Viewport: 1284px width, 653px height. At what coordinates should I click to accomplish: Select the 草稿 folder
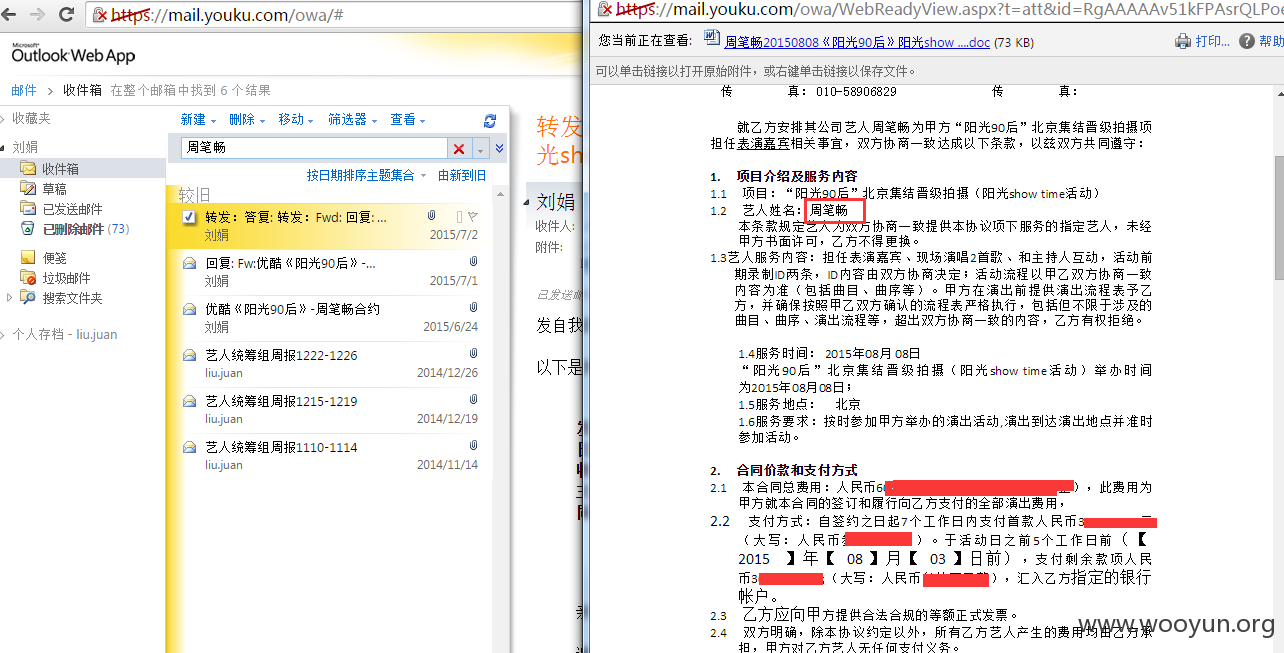click(54, 189)
